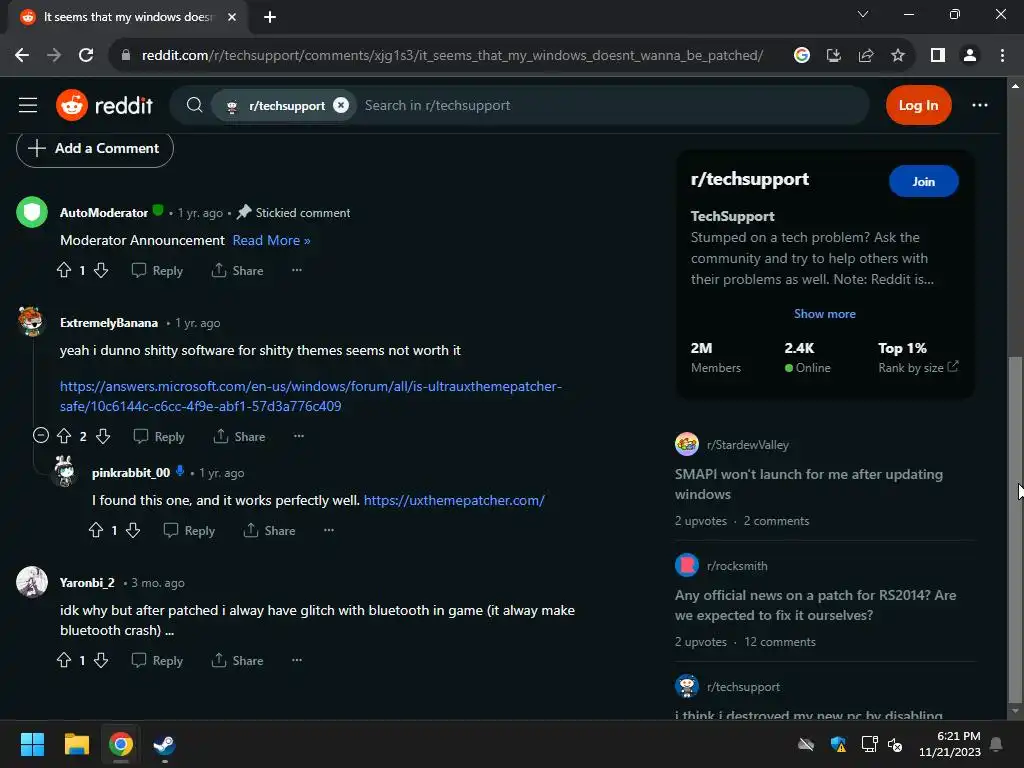This screenshot has height=768, width=1024.
Task: Reload the page in Chrome
Action: pos(86,55)
